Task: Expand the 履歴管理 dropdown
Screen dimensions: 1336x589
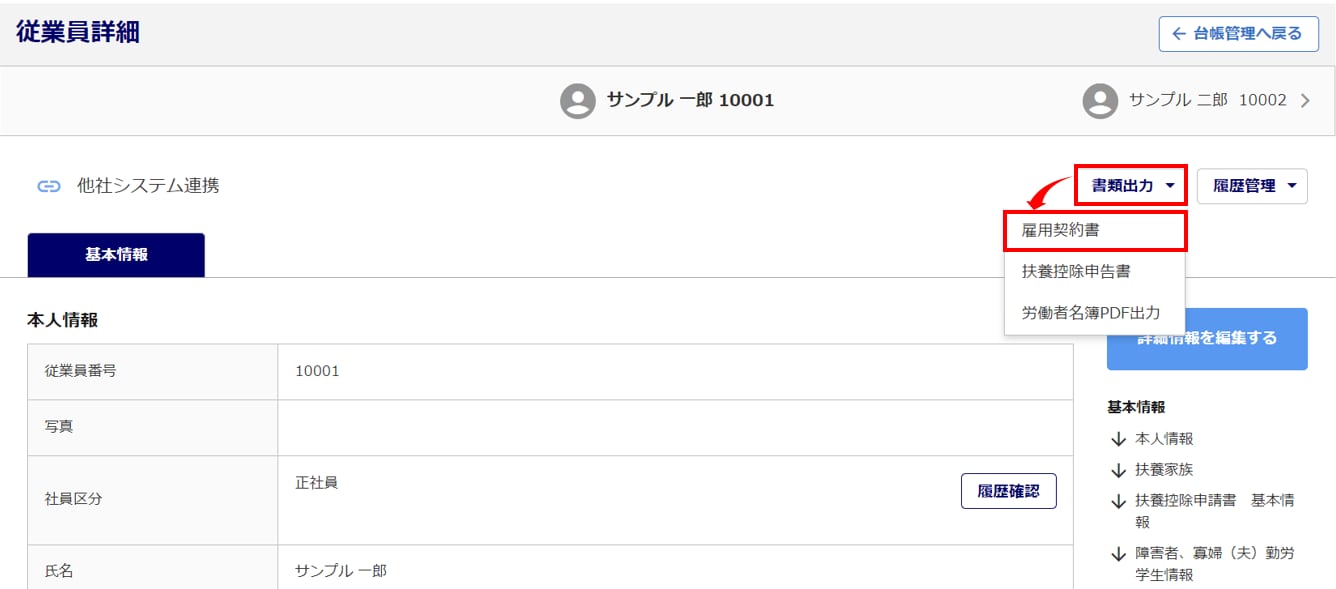Action: click(x=1252, y=186)
